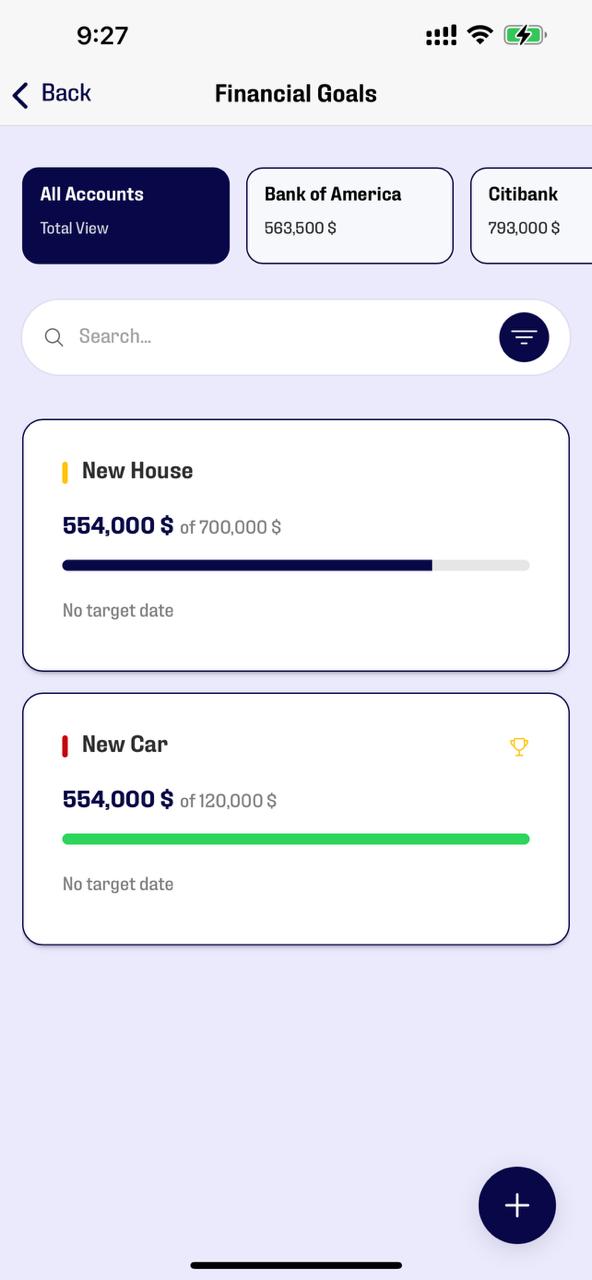Tap the Wi-Fi icon in status bar

[480, 33]
